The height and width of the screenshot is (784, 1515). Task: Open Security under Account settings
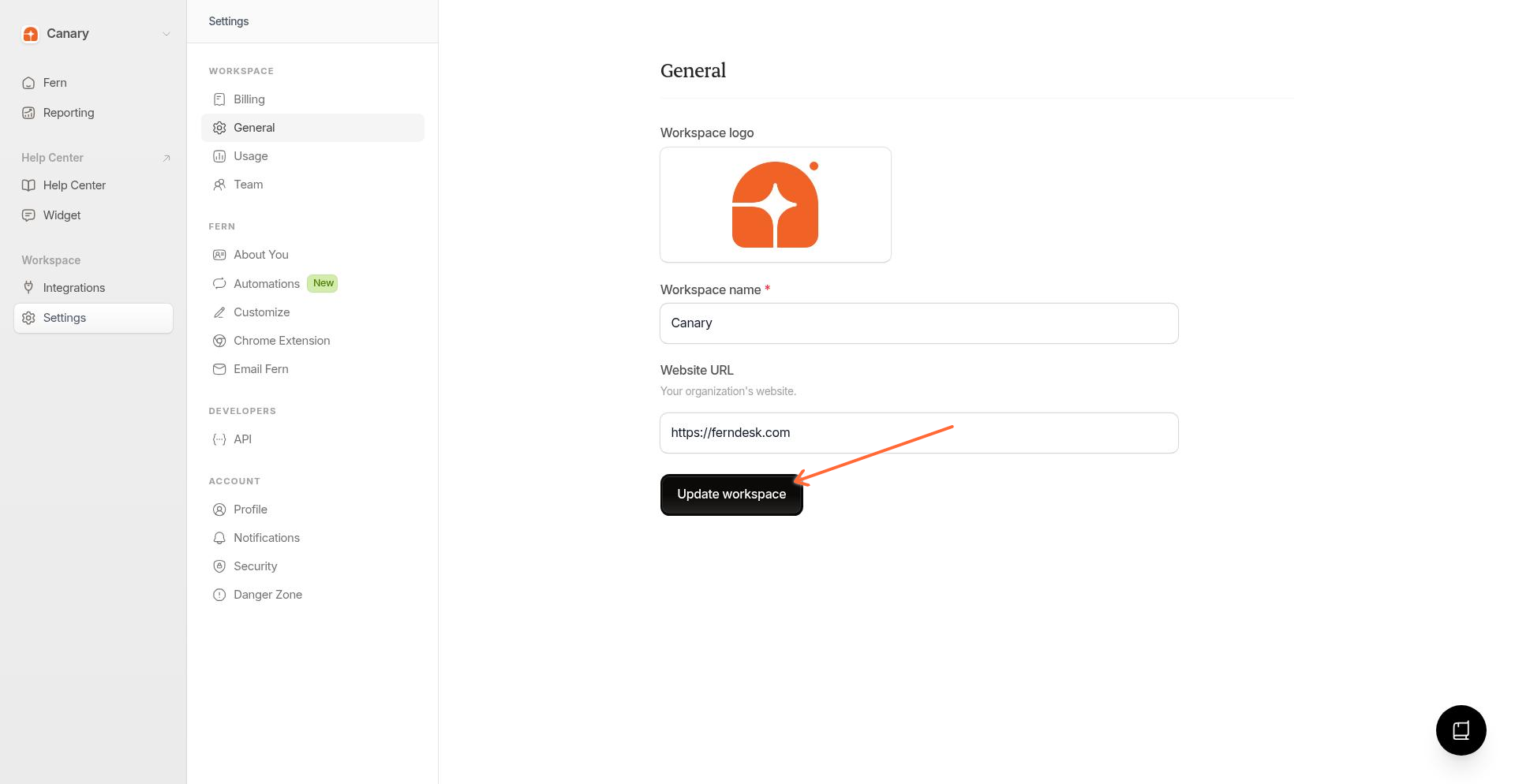(255, 566)
